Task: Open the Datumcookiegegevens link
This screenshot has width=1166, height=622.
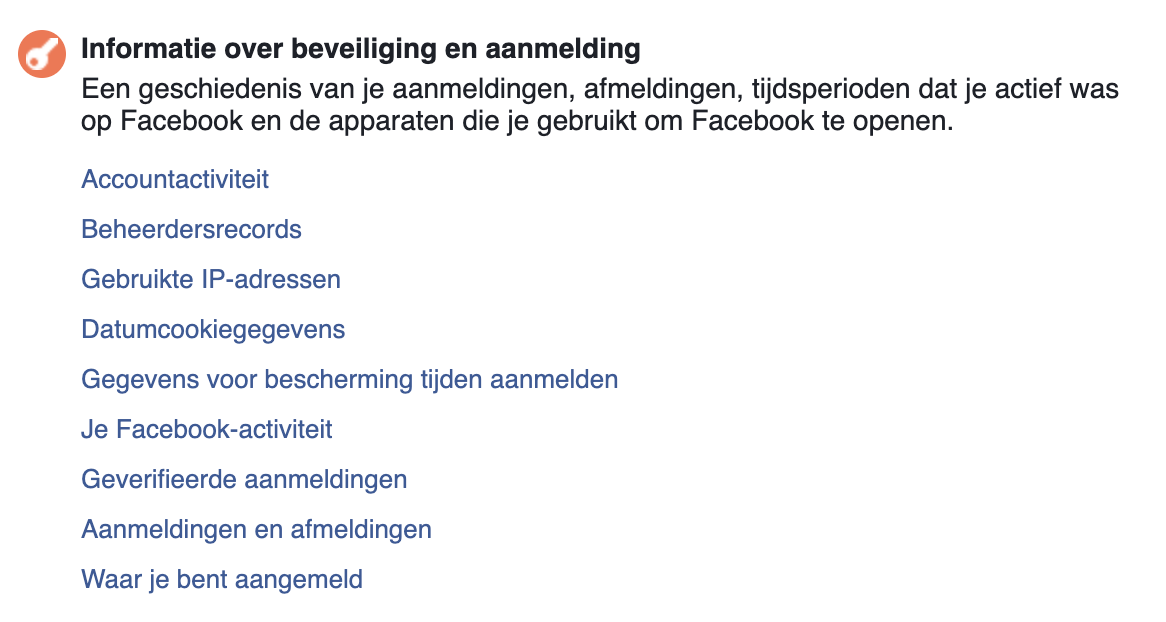Action: (213, 330)
